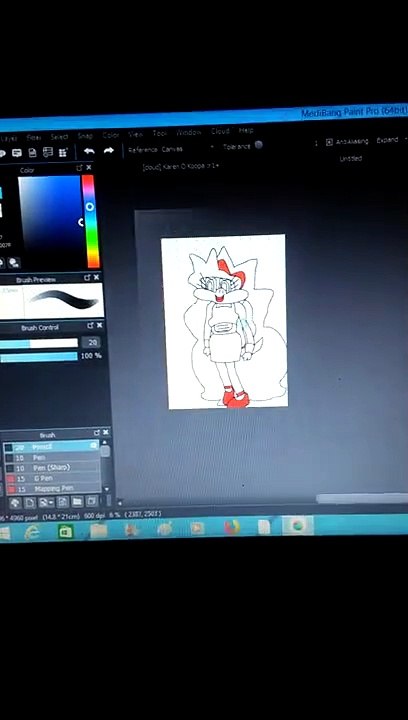Float the Color panel with its popout icon
Viewport: 408px width, 720px height.
[x=79, y=168]
